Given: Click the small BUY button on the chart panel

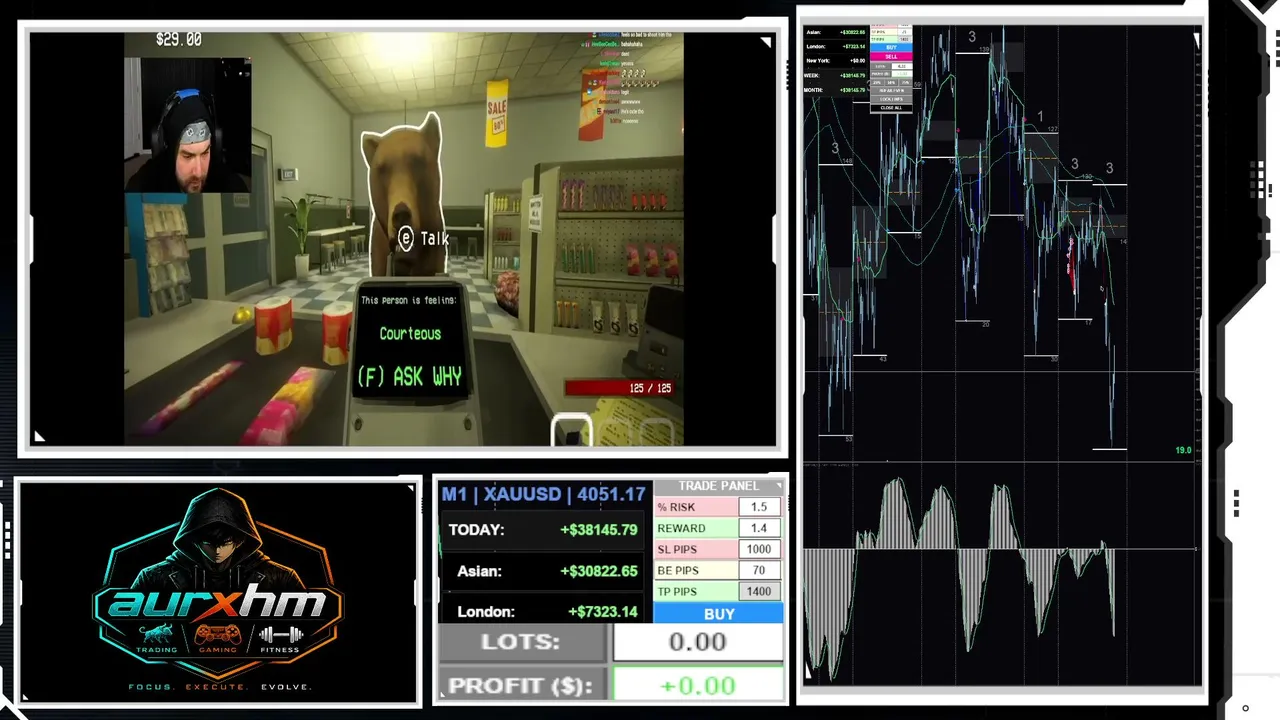Looking at the screenshot, I should [891, 48].
